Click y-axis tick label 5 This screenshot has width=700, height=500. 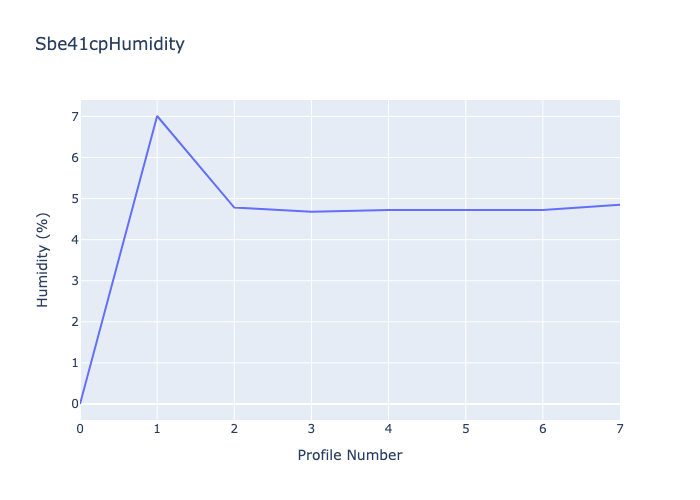pyautogui.click(x=74, y=199)
